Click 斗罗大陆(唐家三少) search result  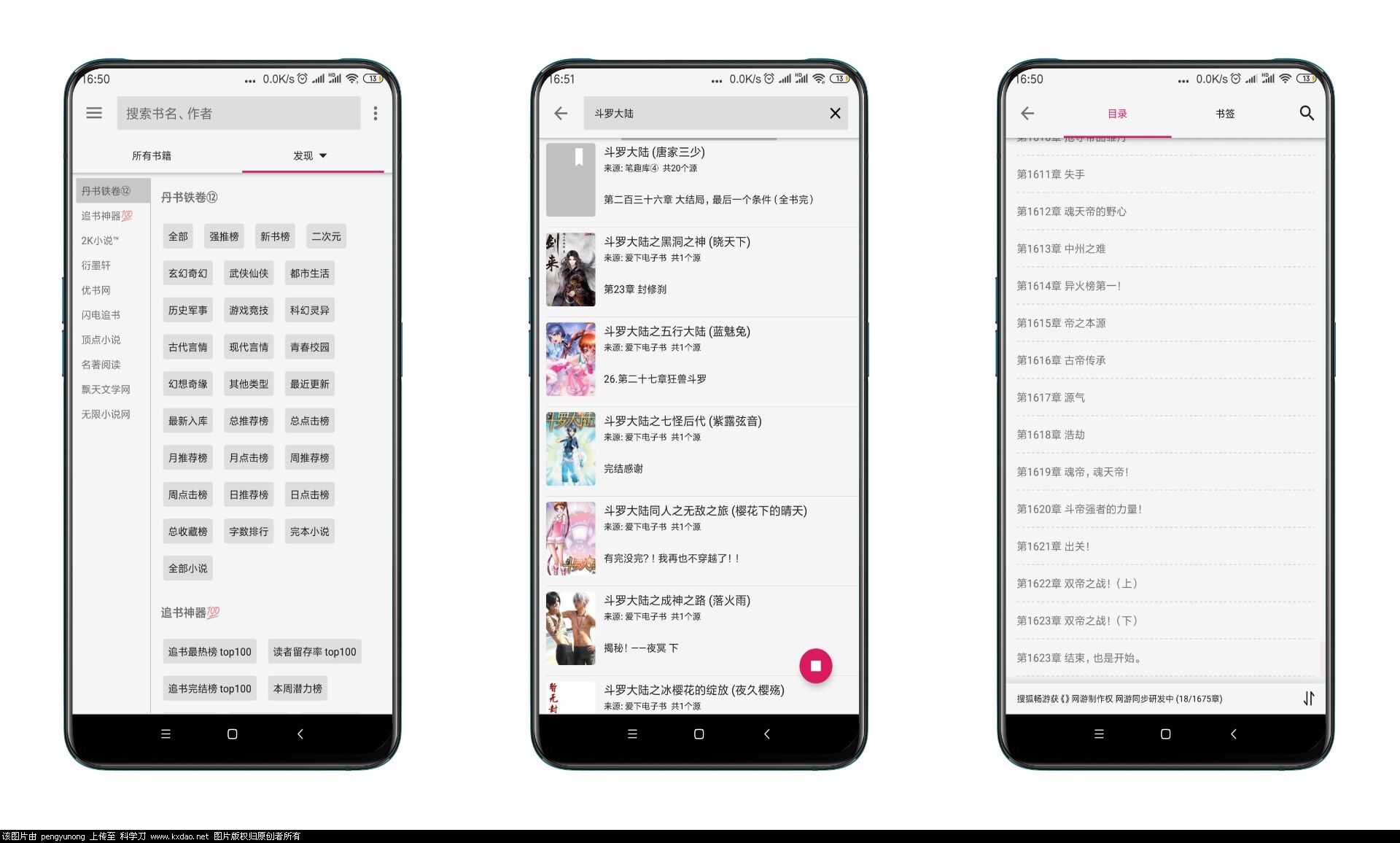700,180
